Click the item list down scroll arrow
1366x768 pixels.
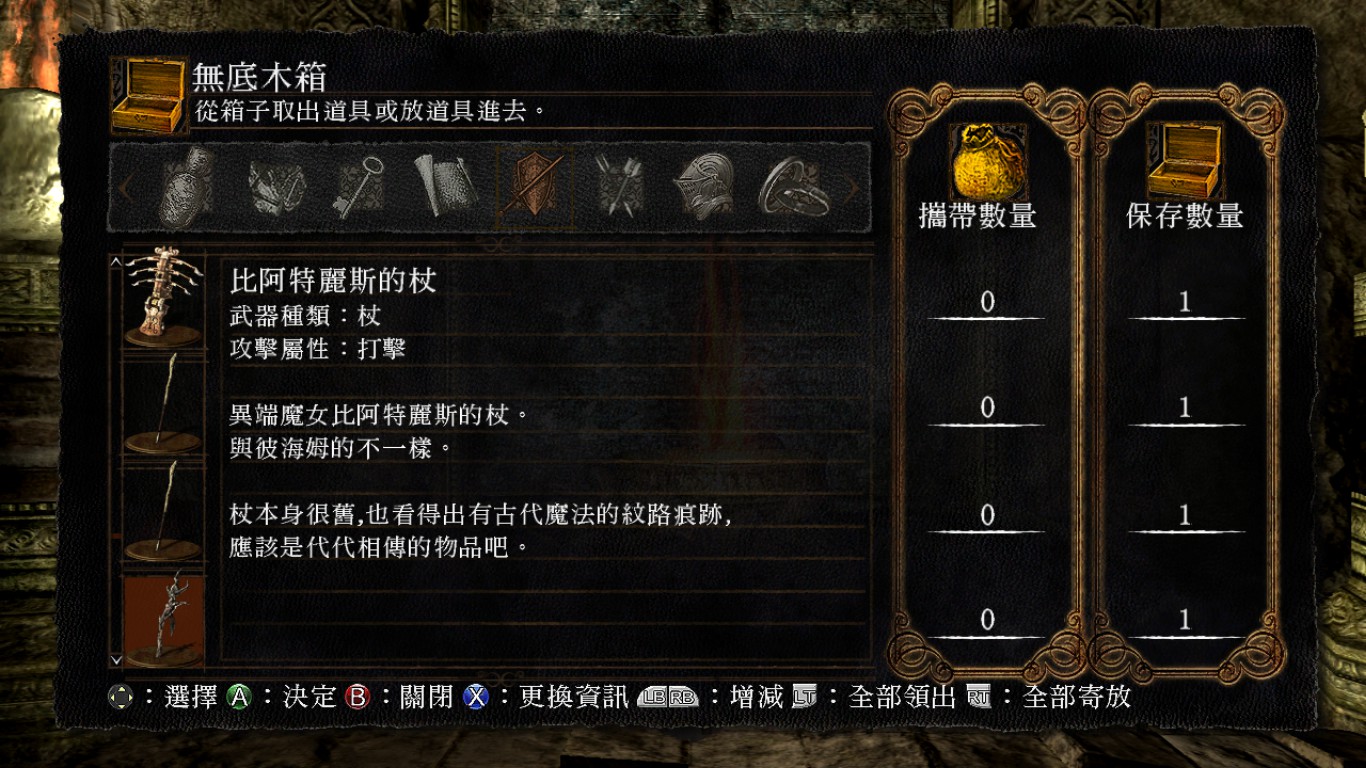click(115, 660)
